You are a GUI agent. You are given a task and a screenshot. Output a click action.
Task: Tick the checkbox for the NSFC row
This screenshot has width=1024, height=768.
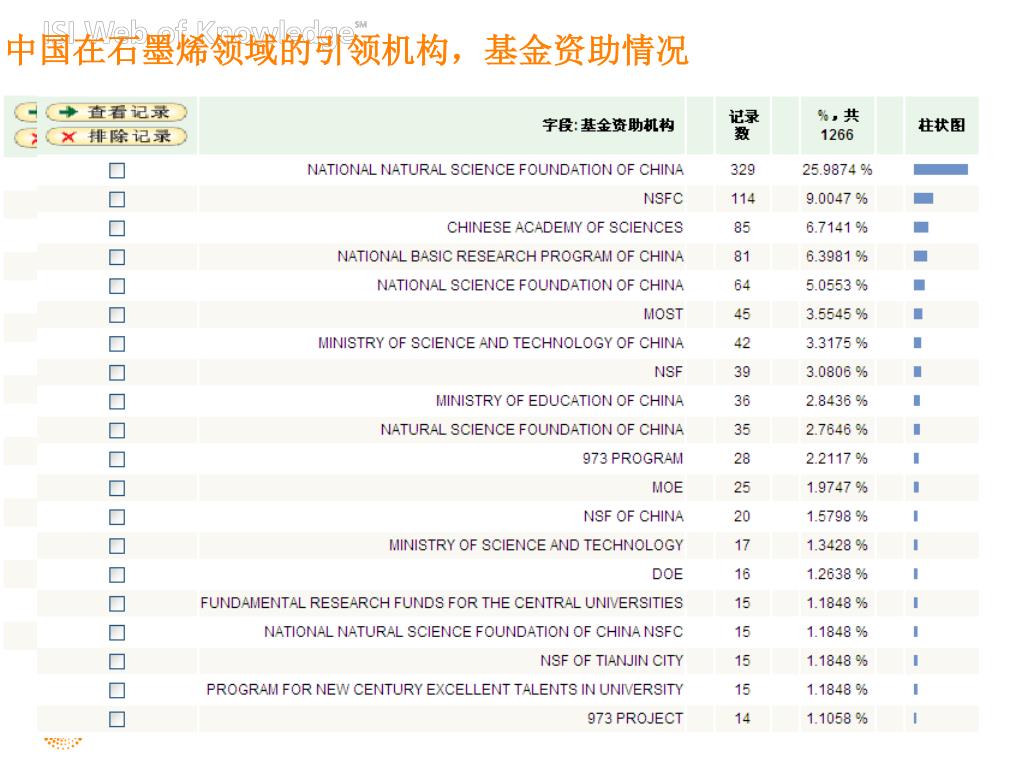(117, 199)
